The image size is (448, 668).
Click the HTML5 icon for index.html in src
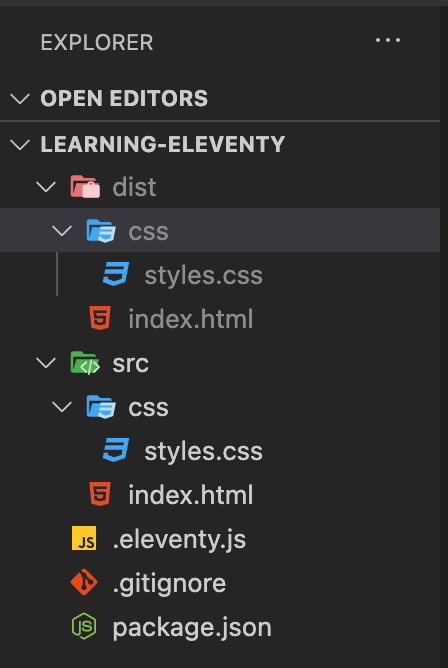pos(100,494)
